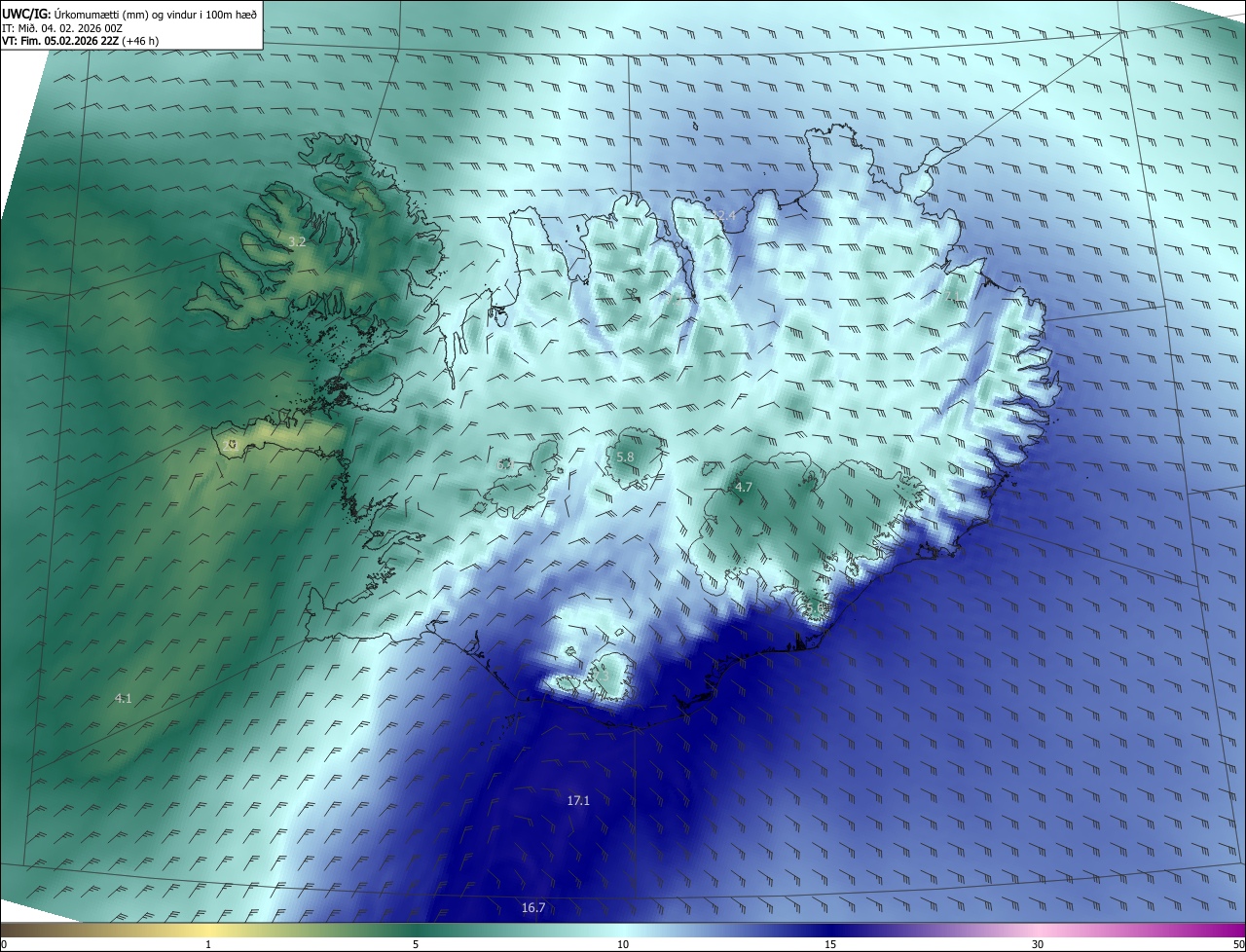
Task: Click the 5.8 value on the central glacier
Action: (x=625, y=458)
